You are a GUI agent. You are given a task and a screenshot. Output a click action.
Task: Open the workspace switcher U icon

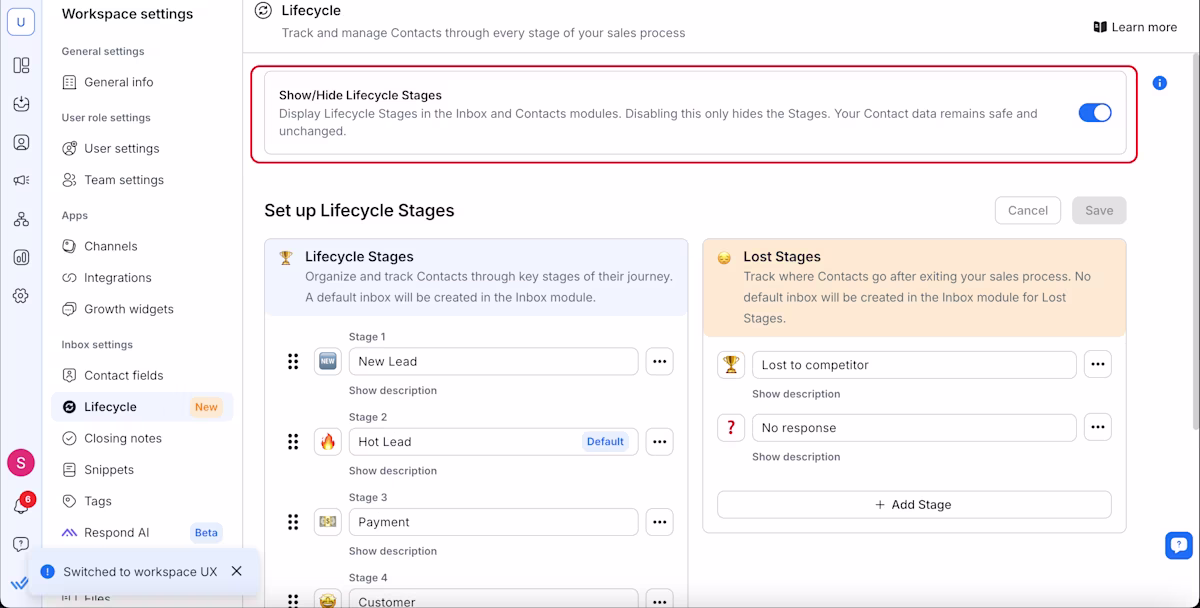coord(21,22)
